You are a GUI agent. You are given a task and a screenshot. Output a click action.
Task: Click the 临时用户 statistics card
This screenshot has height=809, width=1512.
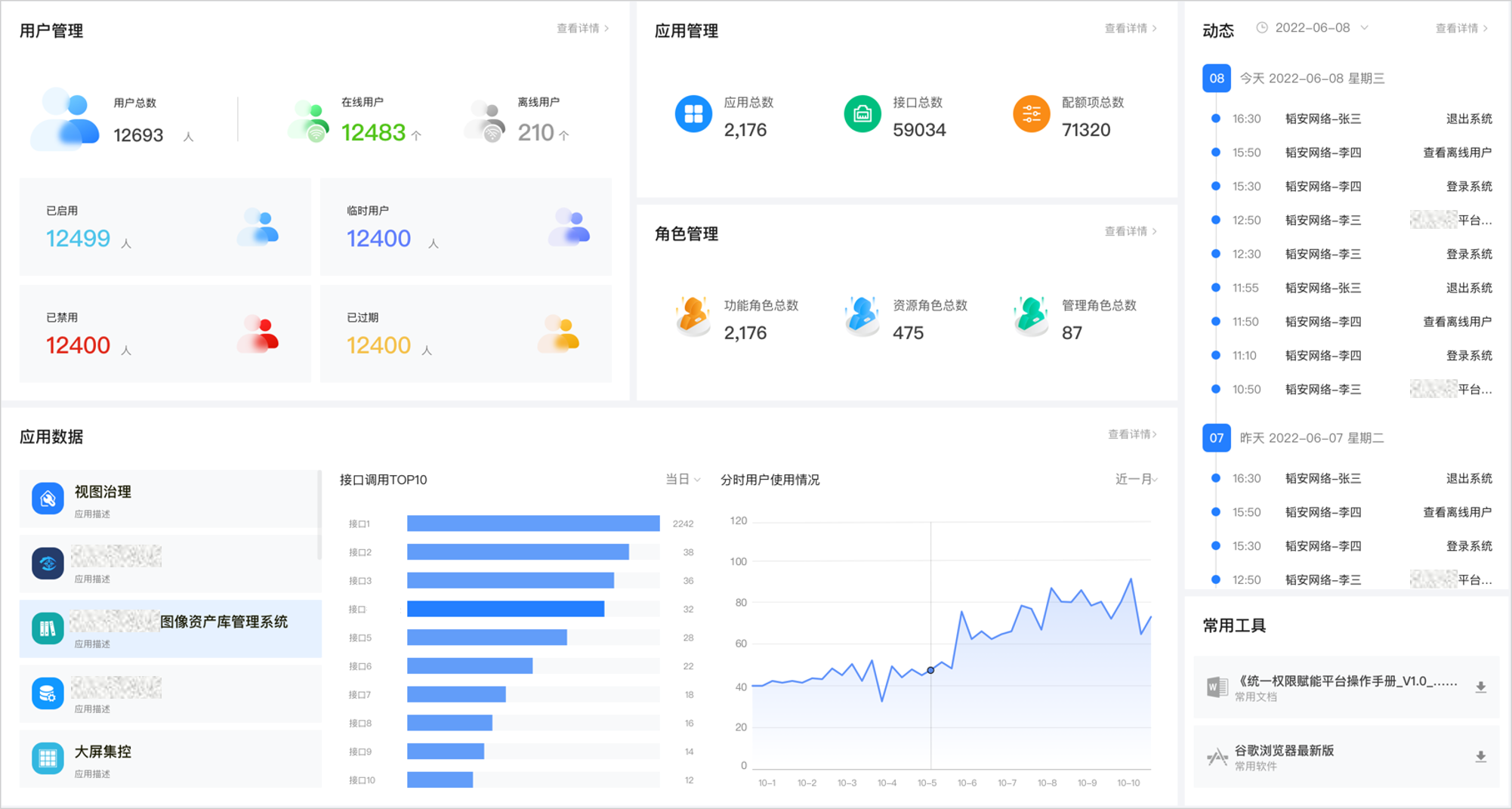[x=465, y=227]
